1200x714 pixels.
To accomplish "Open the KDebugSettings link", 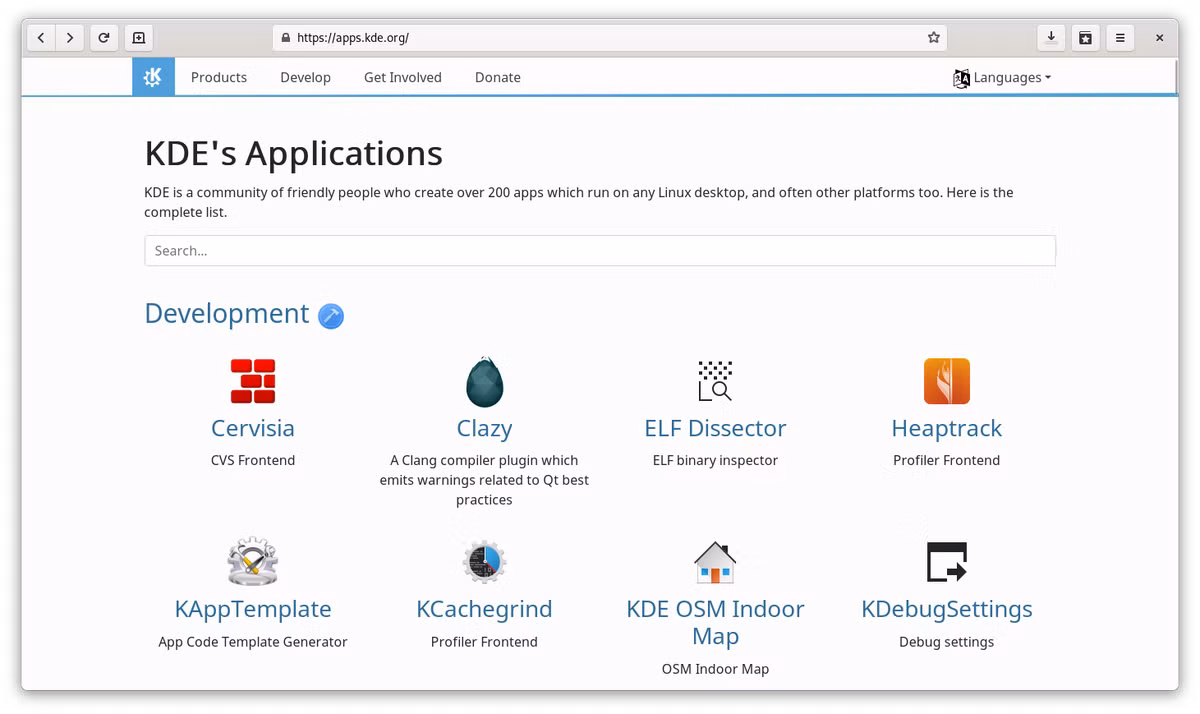I will (947, 609).
